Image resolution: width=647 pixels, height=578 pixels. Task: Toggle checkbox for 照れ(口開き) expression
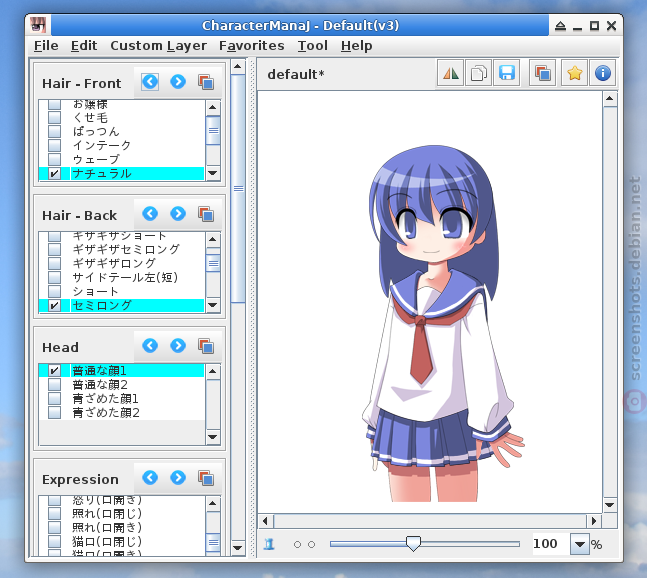coord(54,527)
